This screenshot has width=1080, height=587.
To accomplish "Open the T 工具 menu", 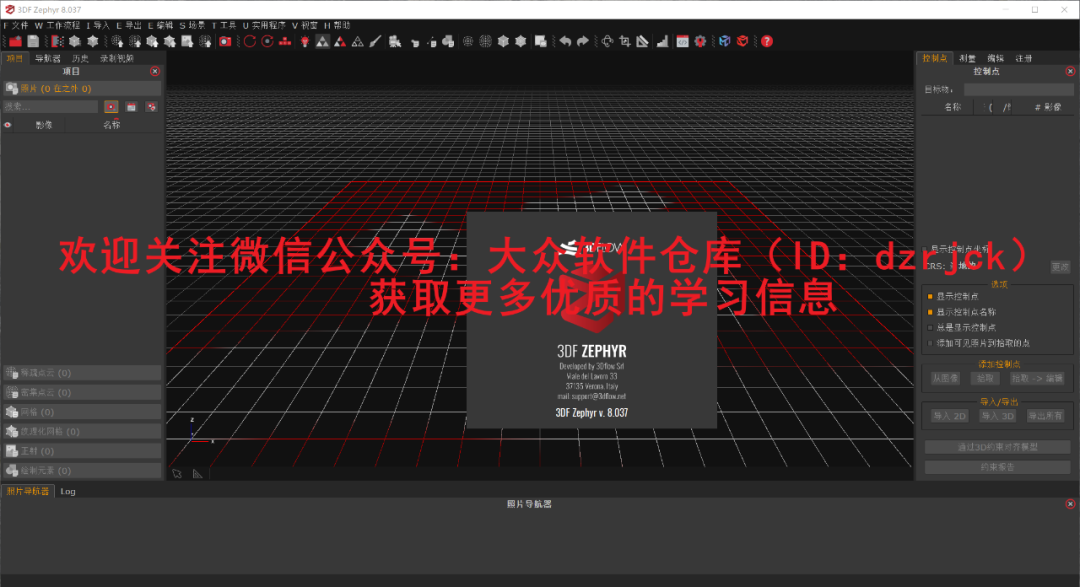I will (x=225, y=25).
